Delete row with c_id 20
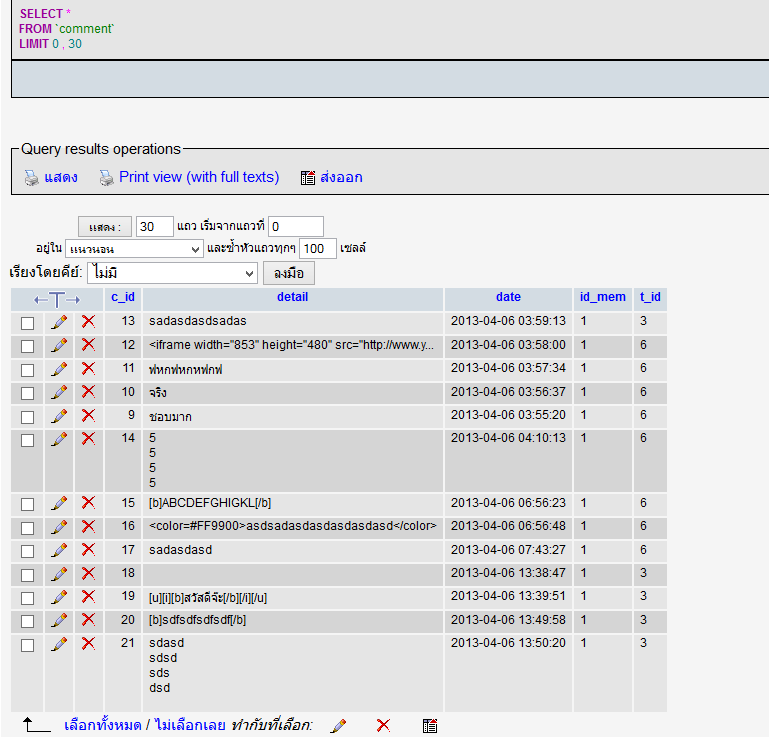 [x=88, y=620]
